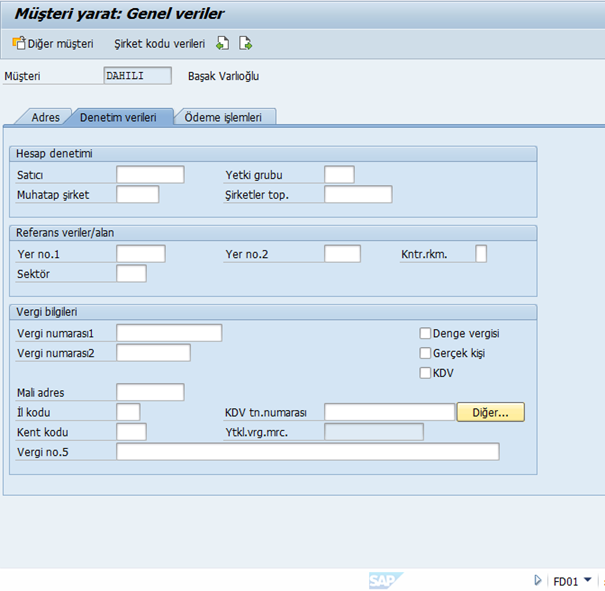Click the Diğer müşteri toolbar icon
Image resolution: width=605 pixels, height=591 pixels.
coord(18,44)
